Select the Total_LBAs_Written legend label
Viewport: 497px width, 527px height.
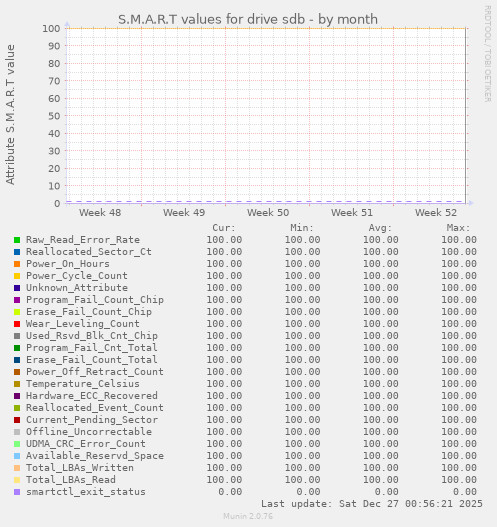pos(80,468)
